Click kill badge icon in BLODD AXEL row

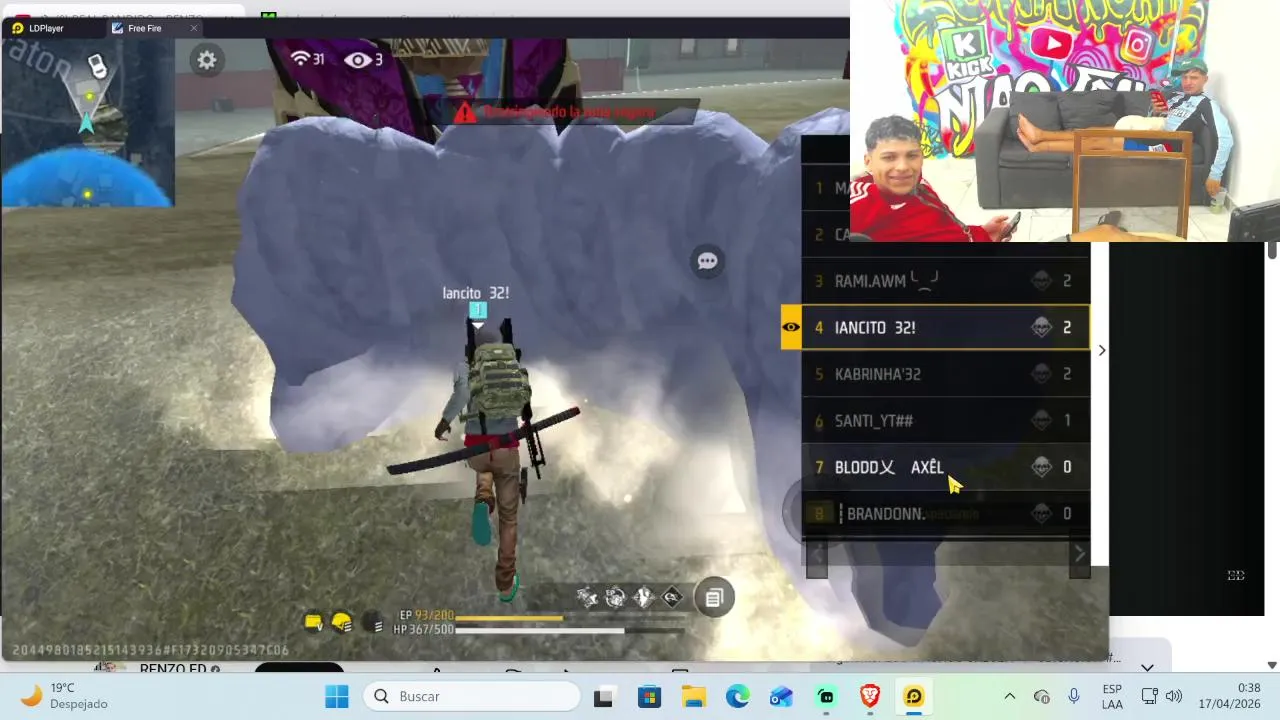[1041, 467]
